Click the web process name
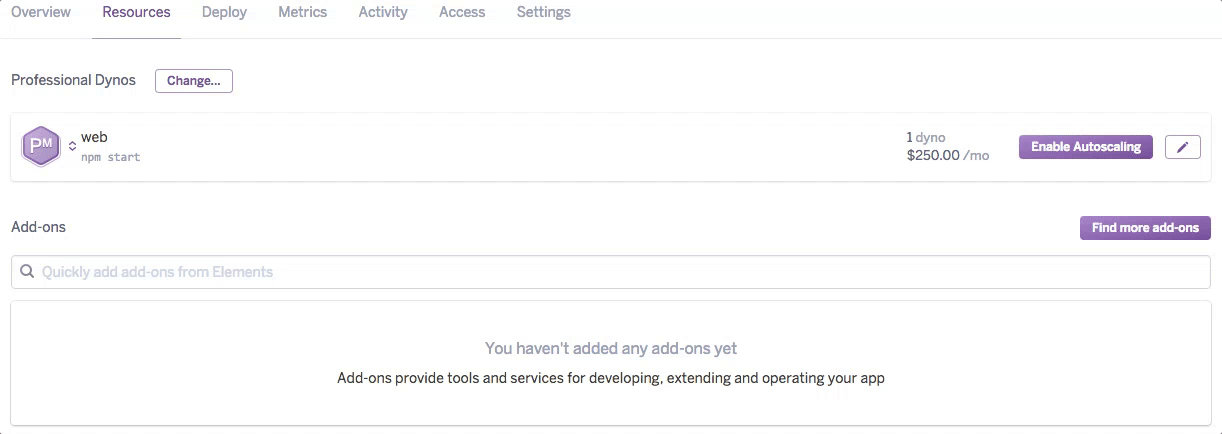 94,137
